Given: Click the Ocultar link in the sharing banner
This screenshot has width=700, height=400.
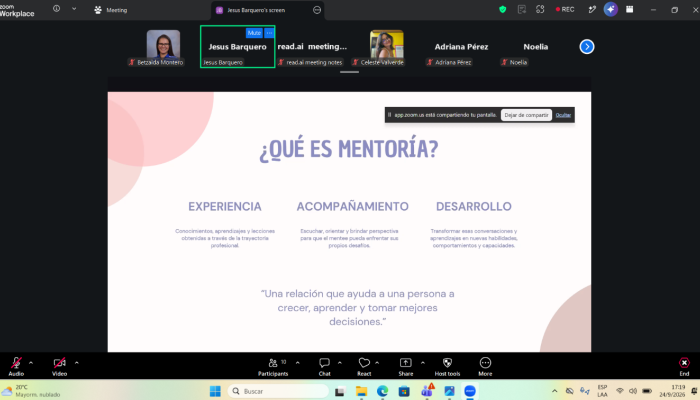Looking at the screenshot, I should [x=563, y=115].
